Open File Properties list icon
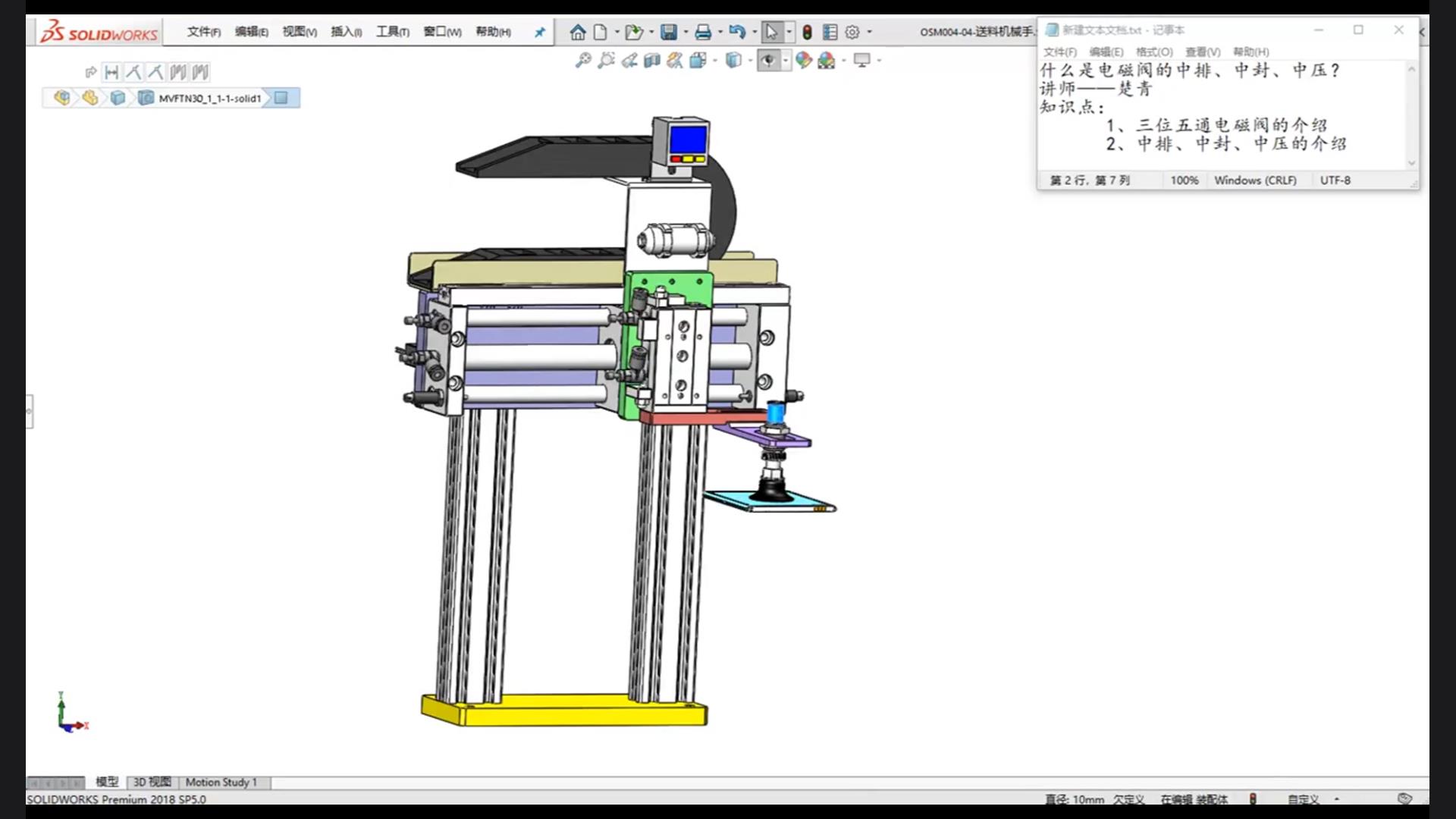The width and height of the screenshot is (1456, 819). [830, 32]
